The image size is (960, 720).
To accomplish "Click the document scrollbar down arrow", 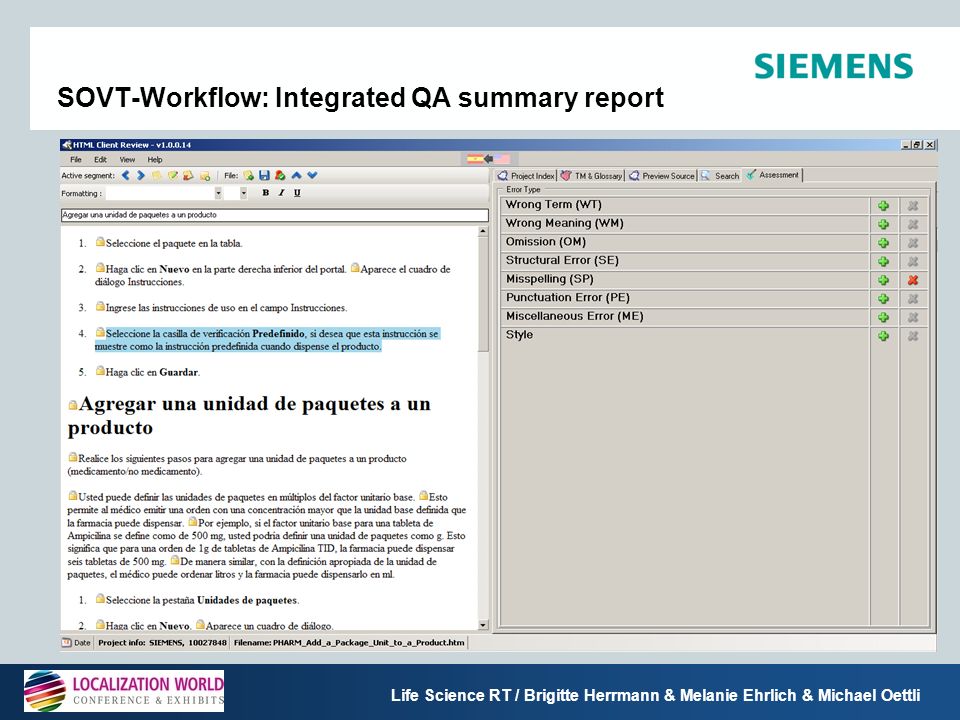I will [483, 625].
